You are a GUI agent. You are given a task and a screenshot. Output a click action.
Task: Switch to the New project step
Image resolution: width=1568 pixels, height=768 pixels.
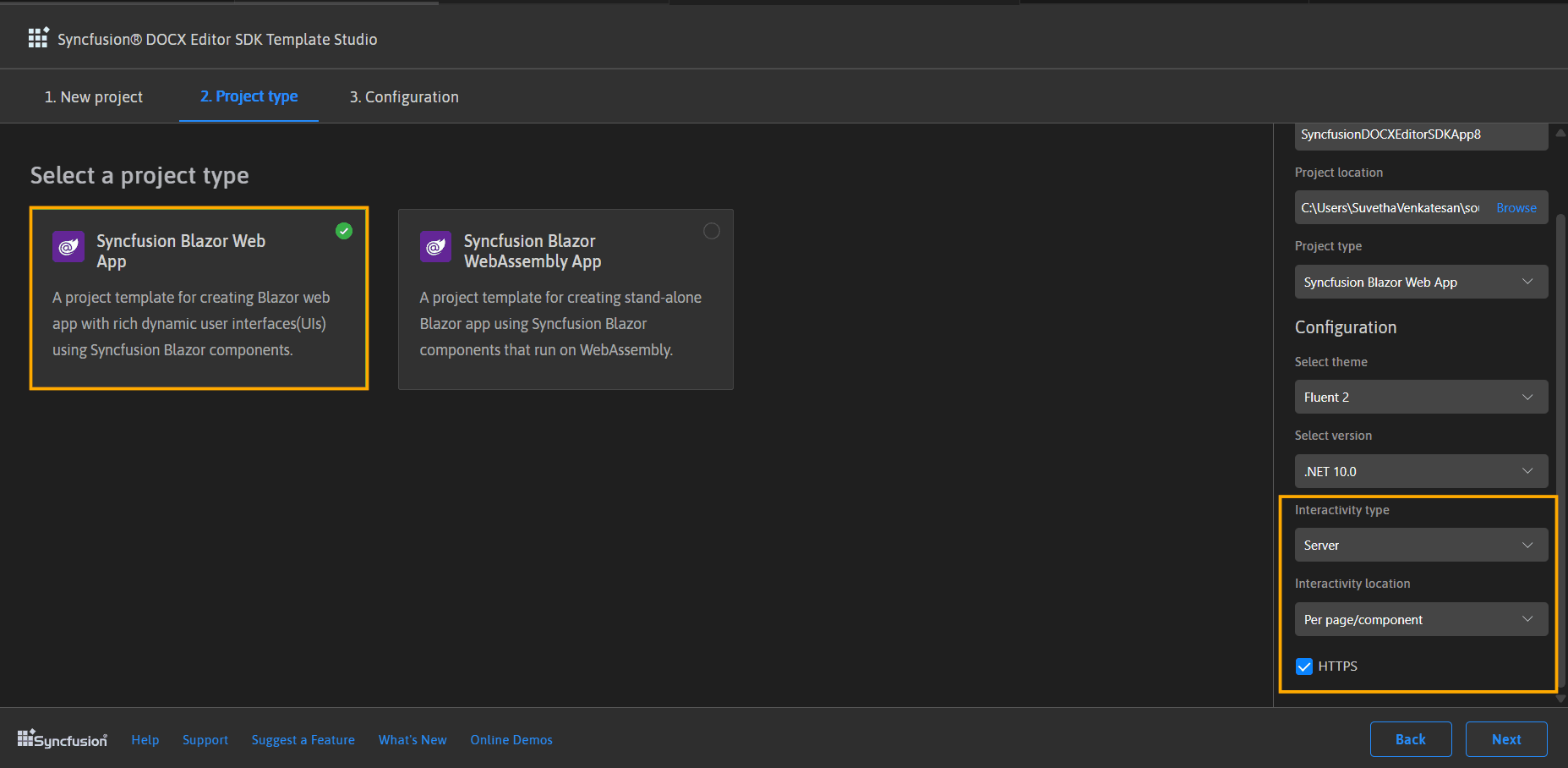click(93, 96)
